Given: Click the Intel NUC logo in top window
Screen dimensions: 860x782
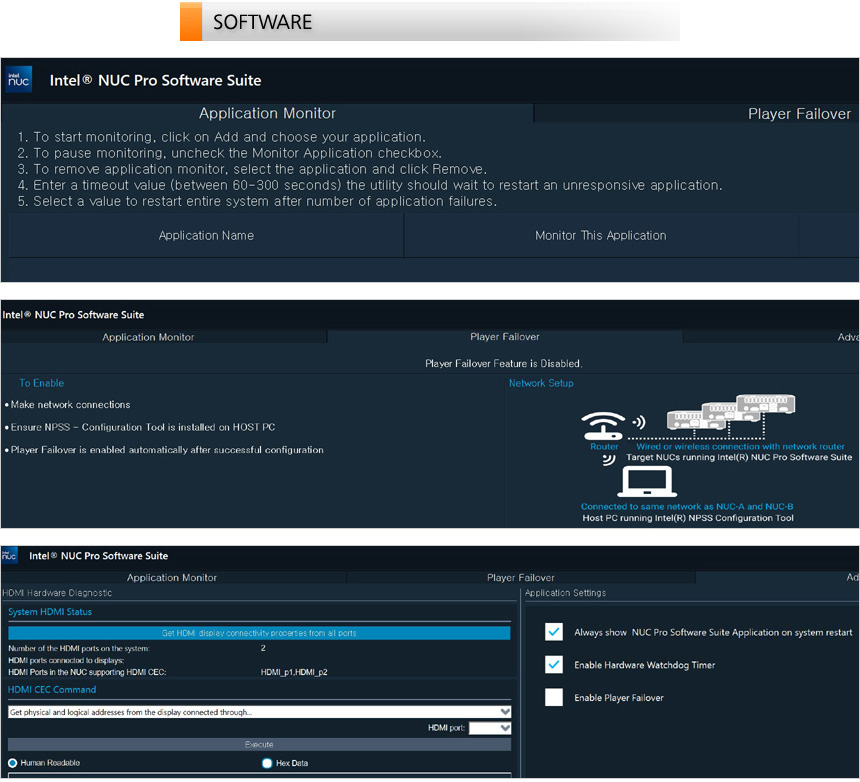Looking at the screenshot, I should coord(19,80).
